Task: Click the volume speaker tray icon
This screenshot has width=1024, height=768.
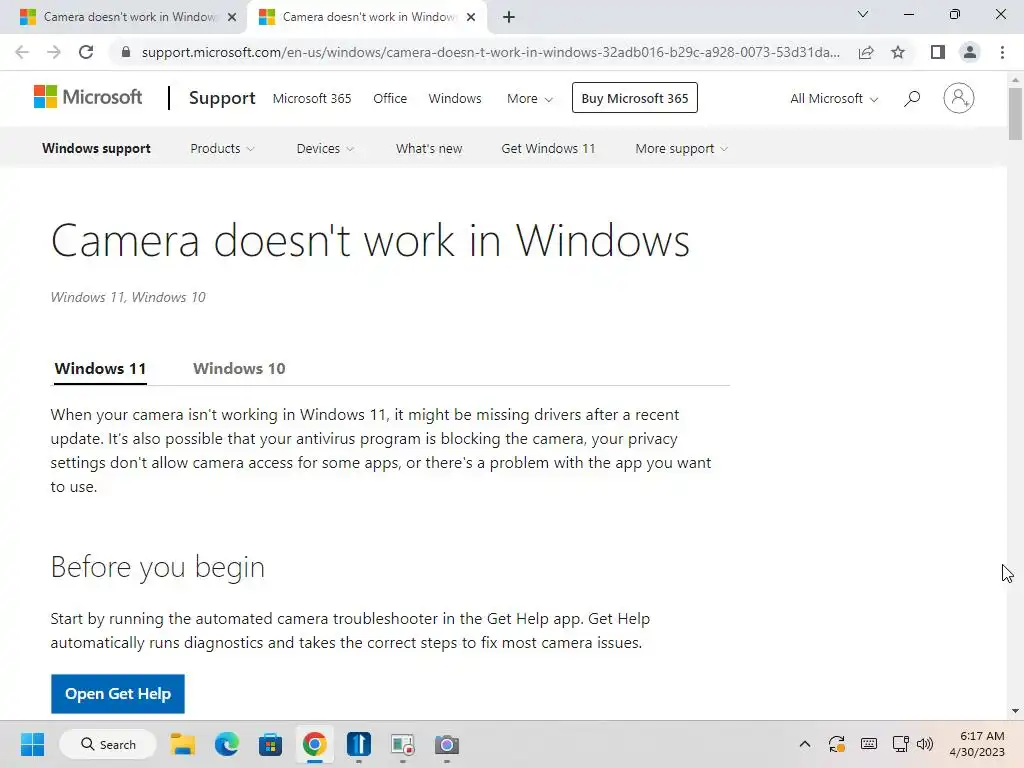Action: pyautogui.click(x=924, y=744)
